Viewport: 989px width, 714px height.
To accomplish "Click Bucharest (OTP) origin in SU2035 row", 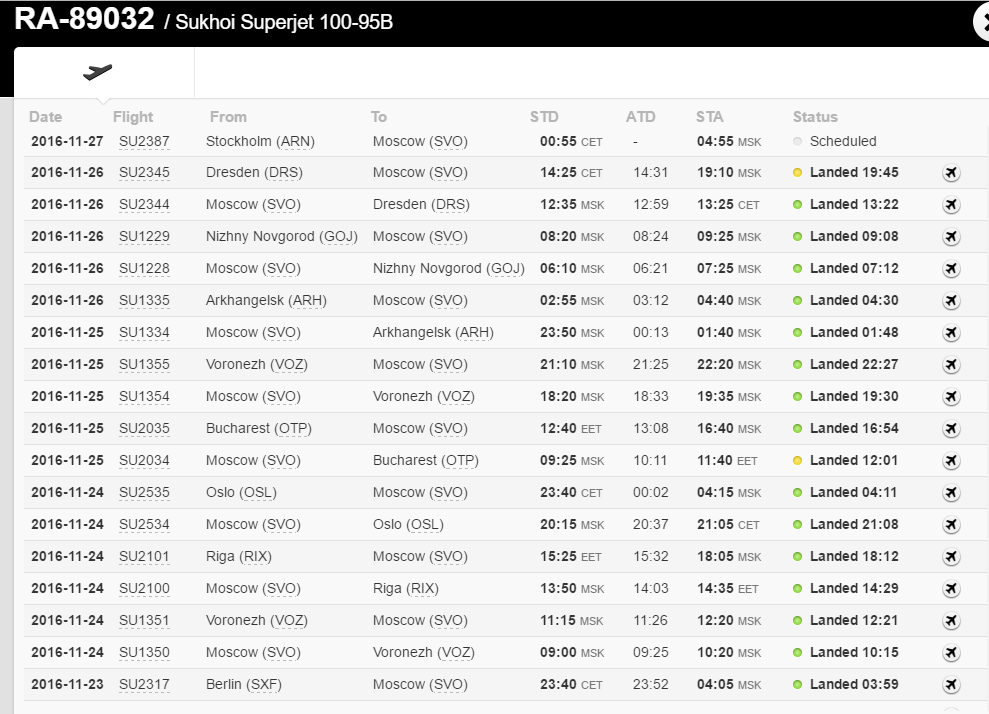I will pyautogui.click(x=259, y=429).
